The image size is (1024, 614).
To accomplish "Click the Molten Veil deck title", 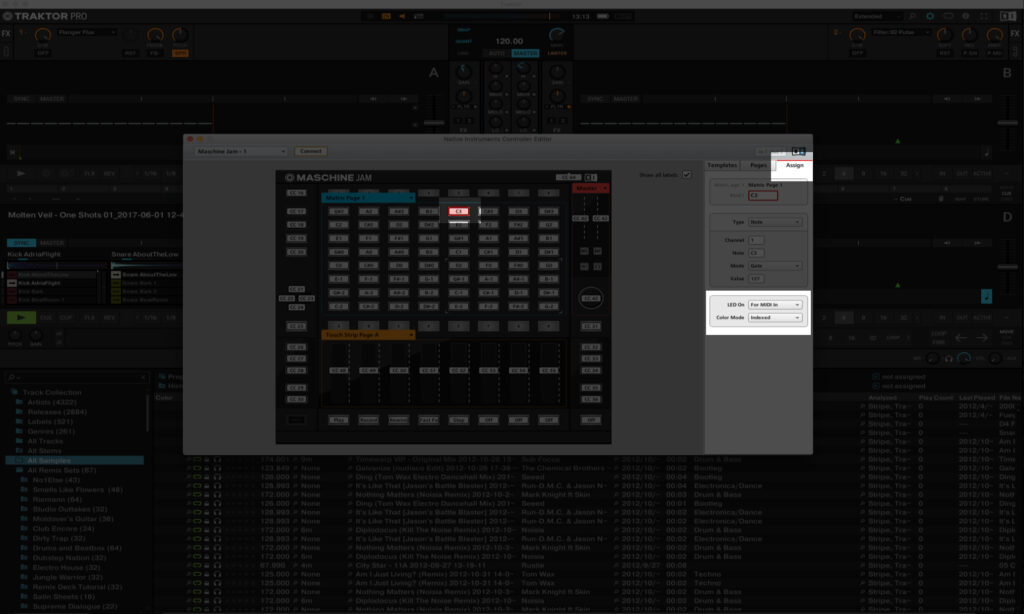I will 95,215.
